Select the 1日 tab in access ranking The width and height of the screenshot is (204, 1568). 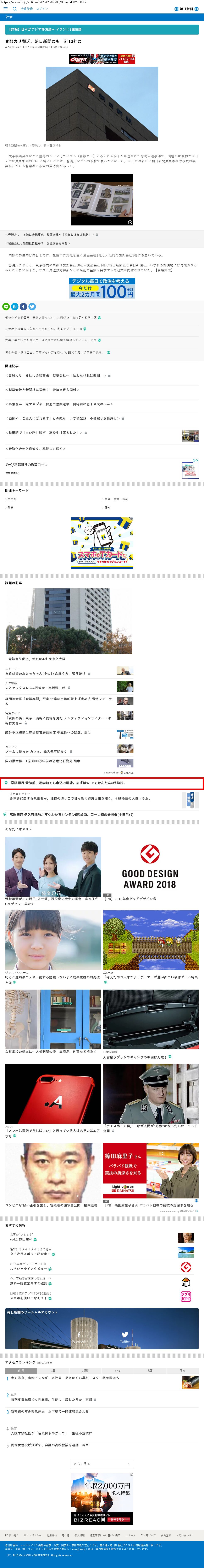coord(53,1370)
